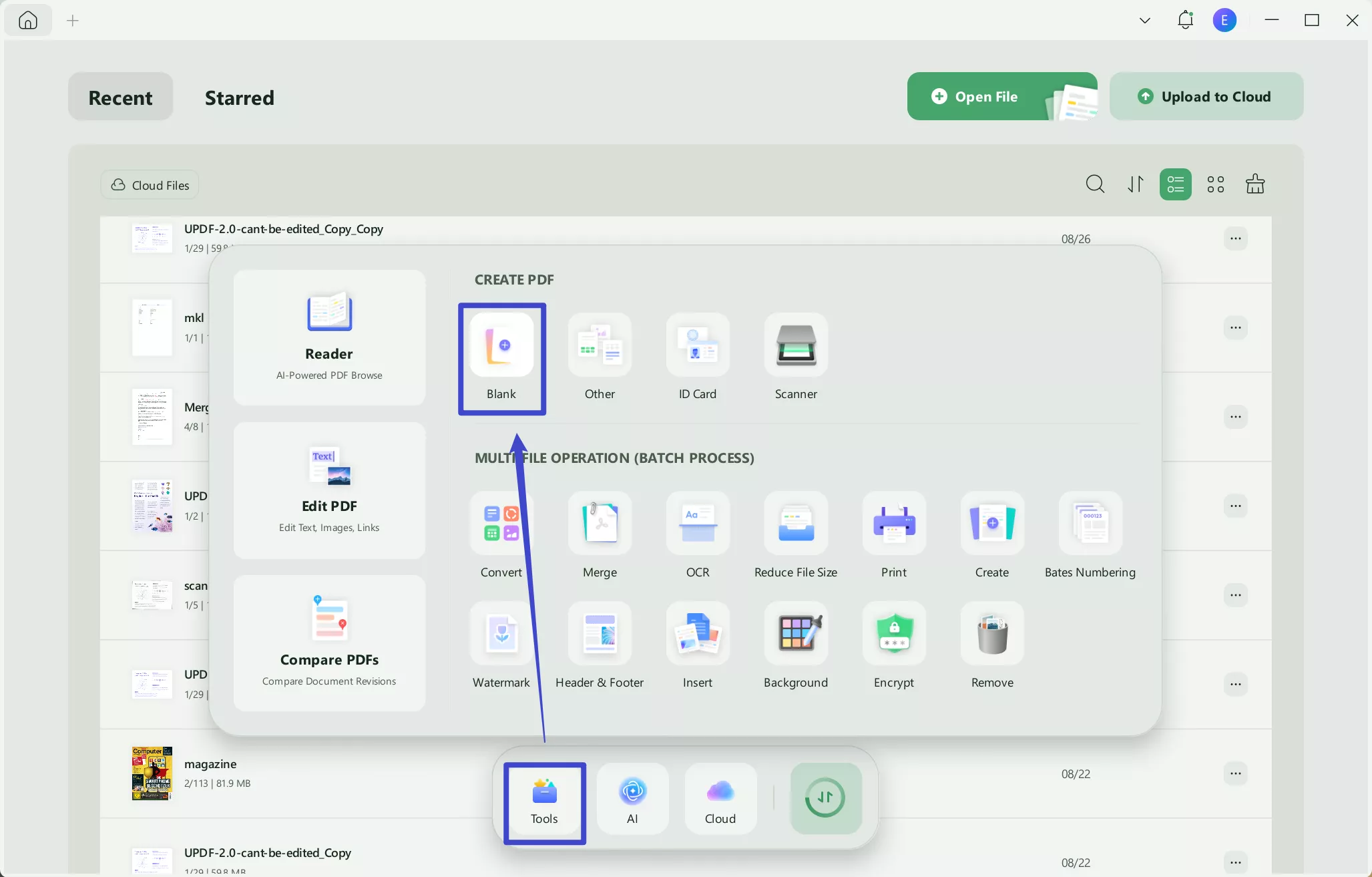Switch to the Starred tab
Viewport: 1372px width, 877px height.
click(239, 98)
